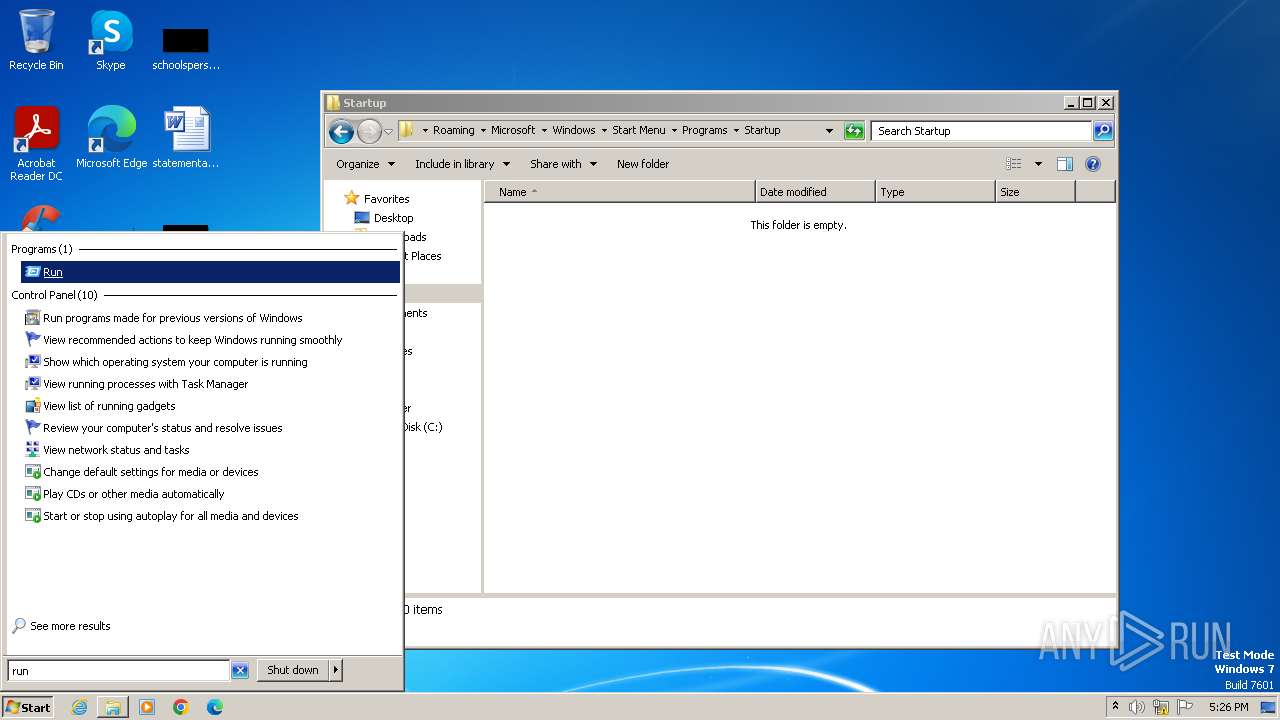This screenshot has width=1280, height=720.
Task: Open address bar previous locations dropdown
Action: coord(829,131)
